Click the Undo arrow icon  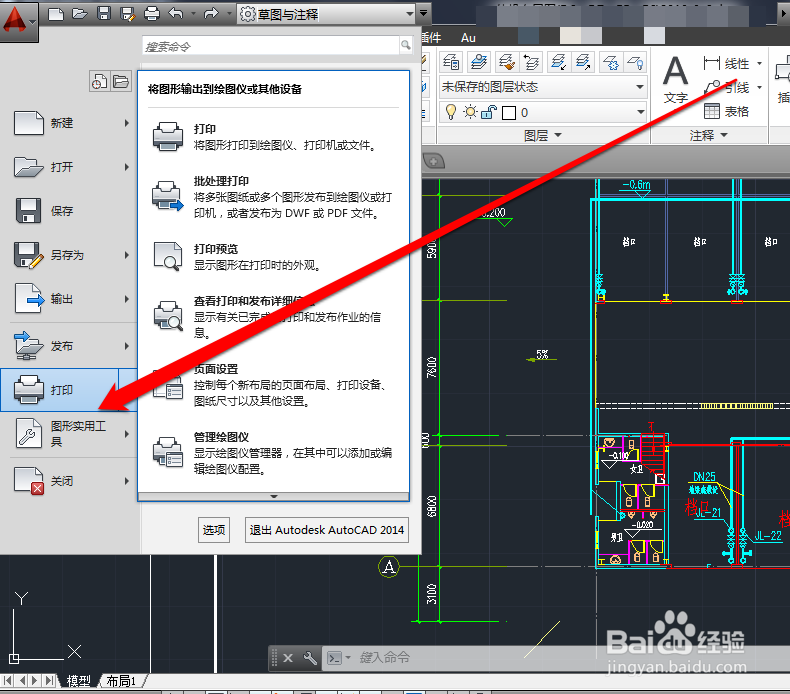tap(176, 13)
